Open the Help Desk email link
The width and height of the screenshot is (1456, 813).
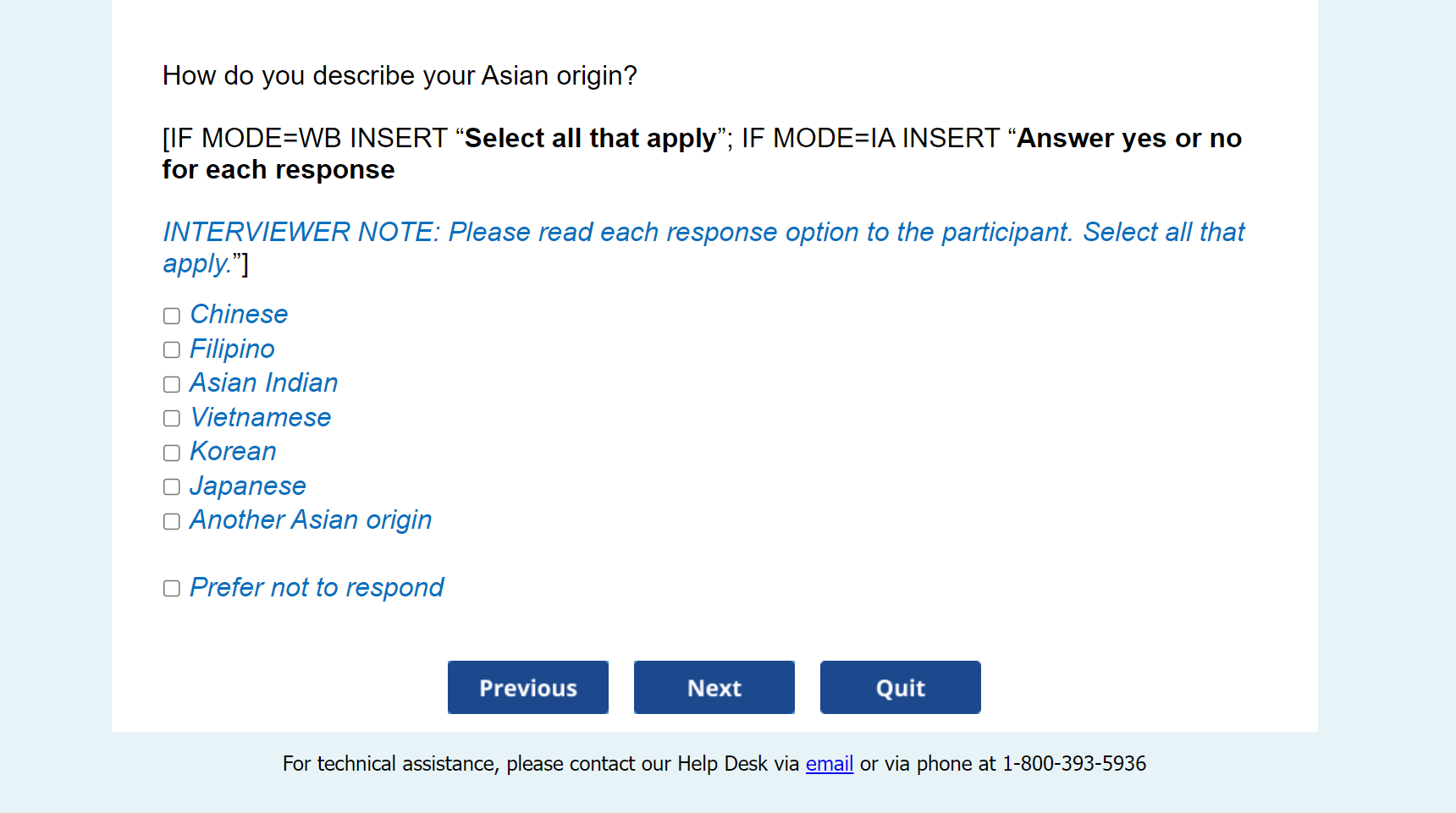click(x=829, y=764)
